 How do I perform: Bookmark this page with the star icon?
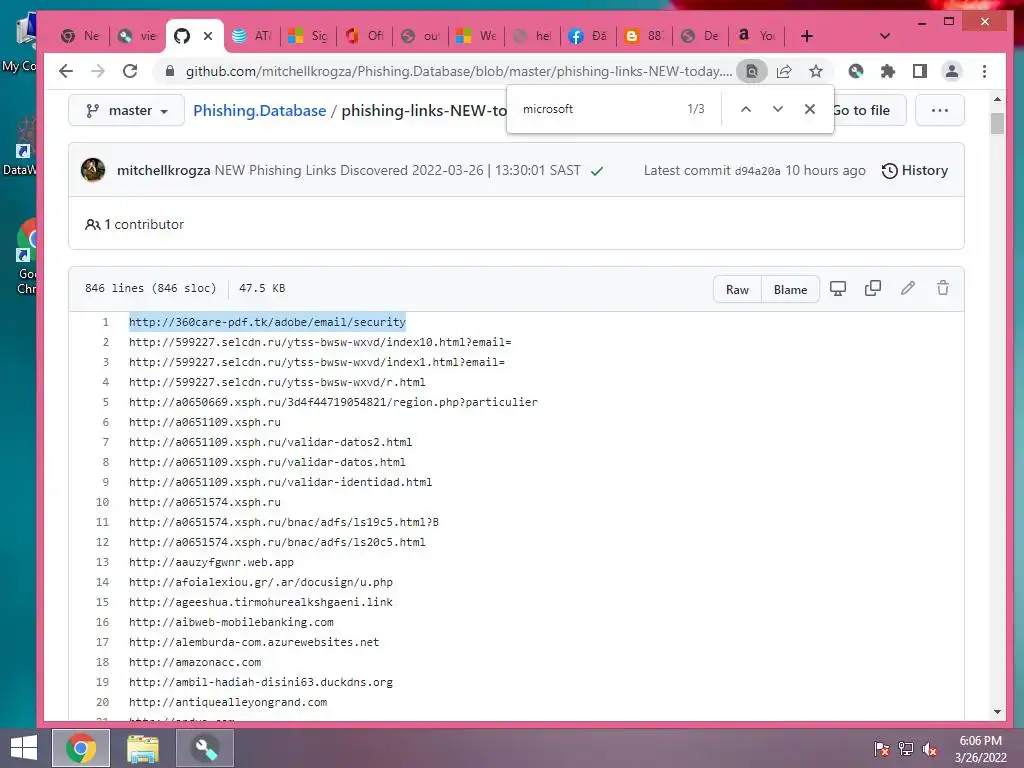[x=816, y=71]
